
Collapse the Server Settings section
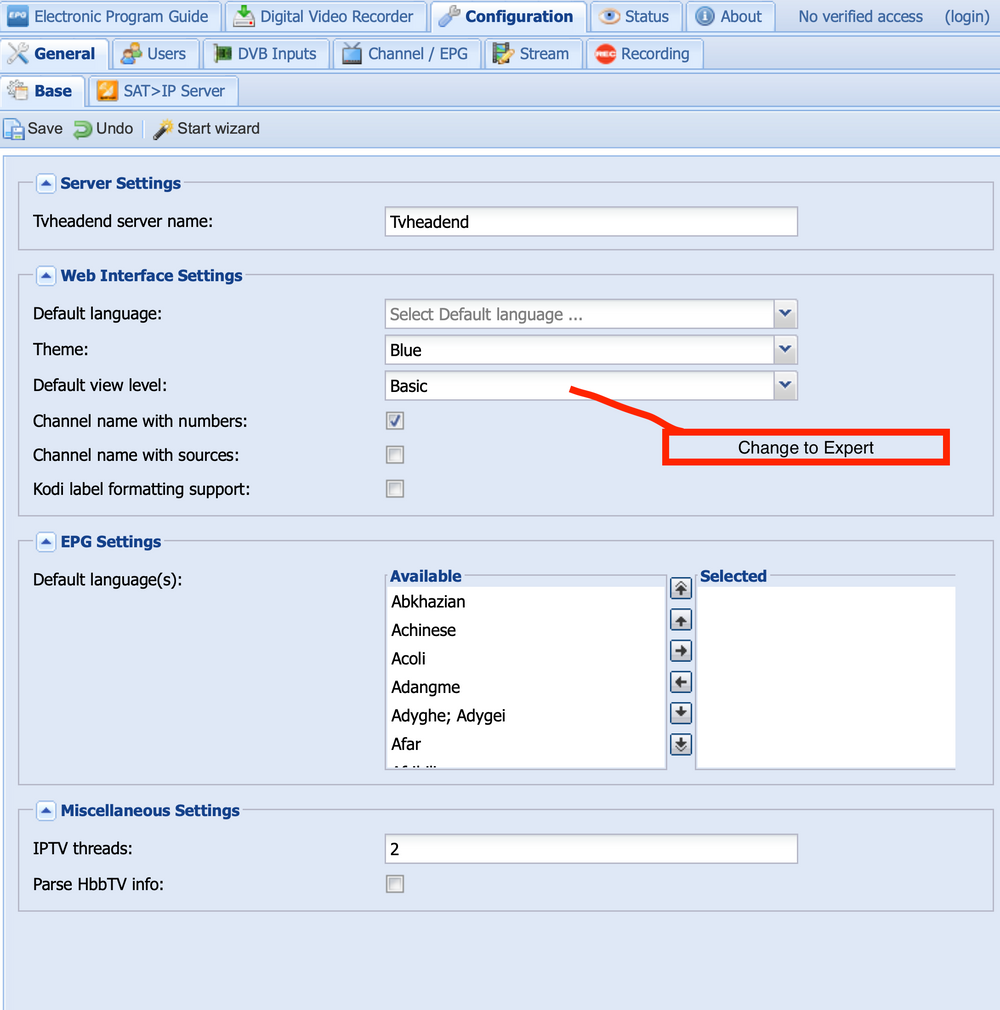pos(46,183)
